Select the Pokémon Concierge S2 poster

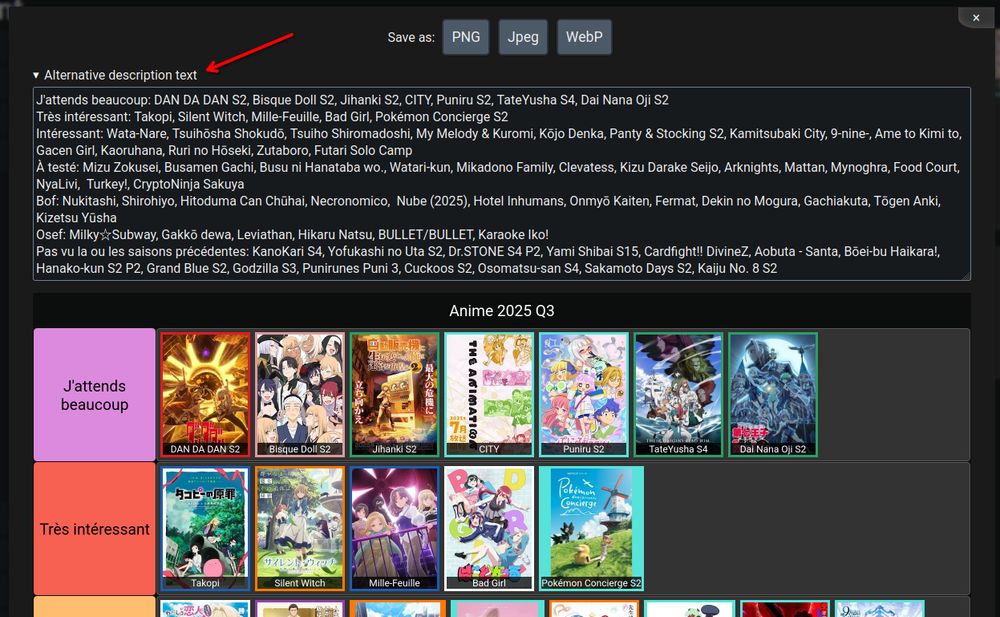(591, 528)
